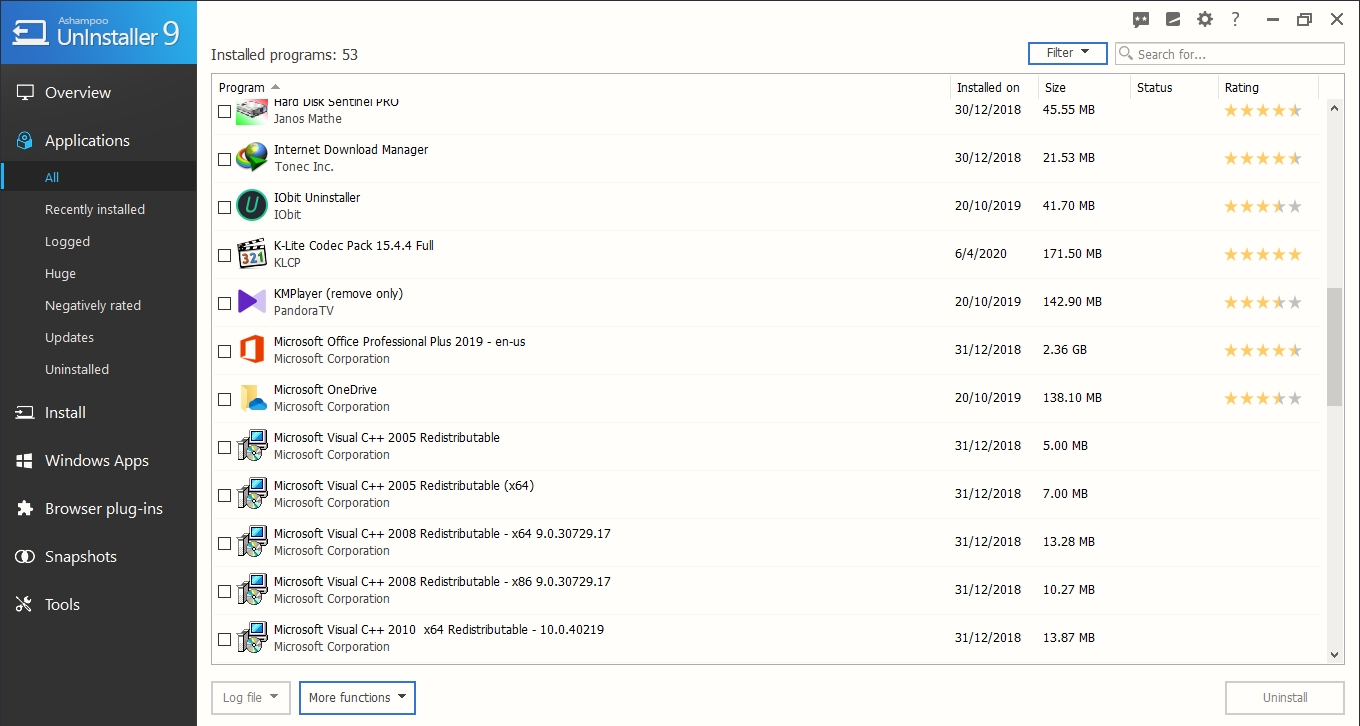The image size is (1360, 726).
Task: Click the Snapshots icon in sidebar
Action: point(24,556)
